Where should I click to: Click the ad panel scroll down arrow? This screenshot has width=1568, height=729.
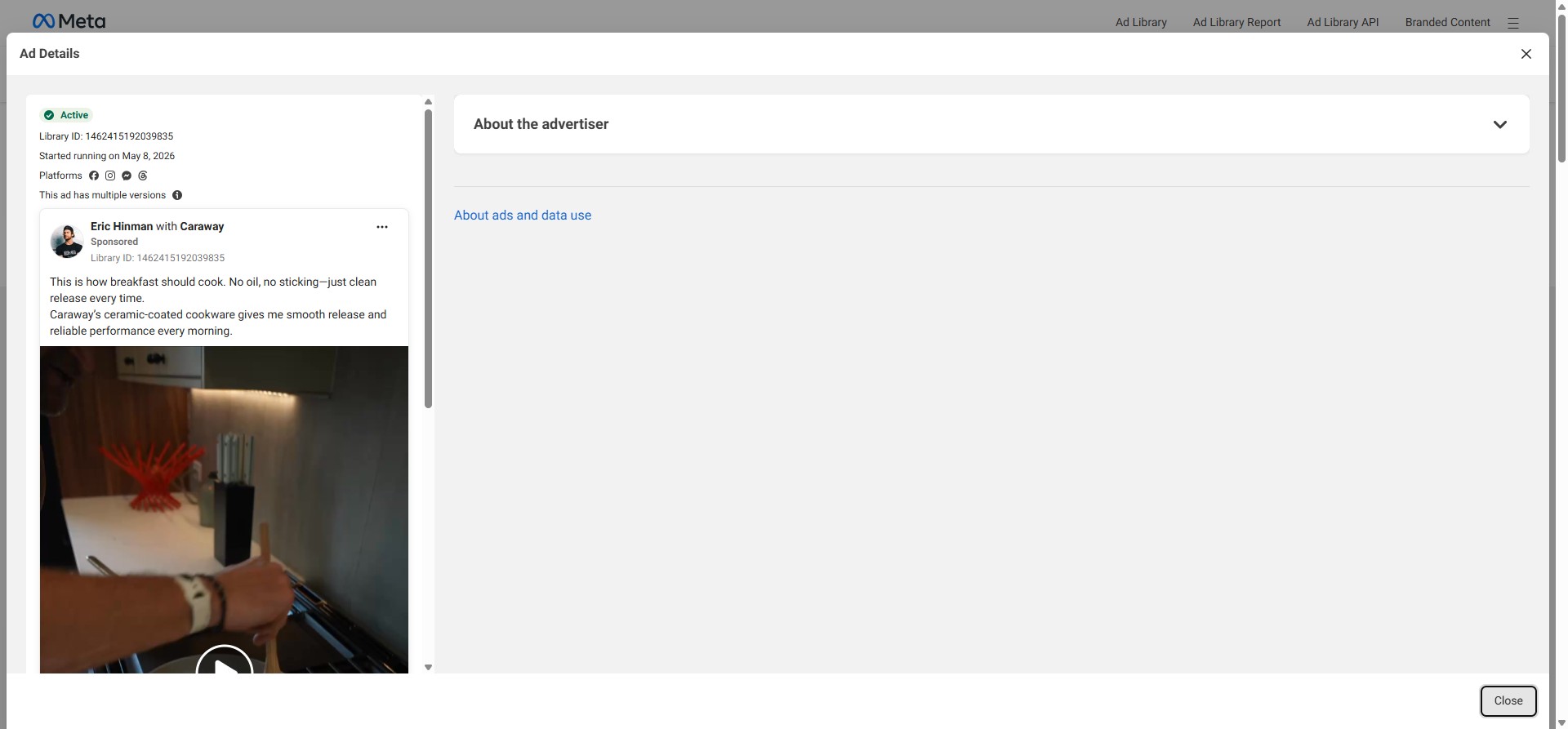428,668
